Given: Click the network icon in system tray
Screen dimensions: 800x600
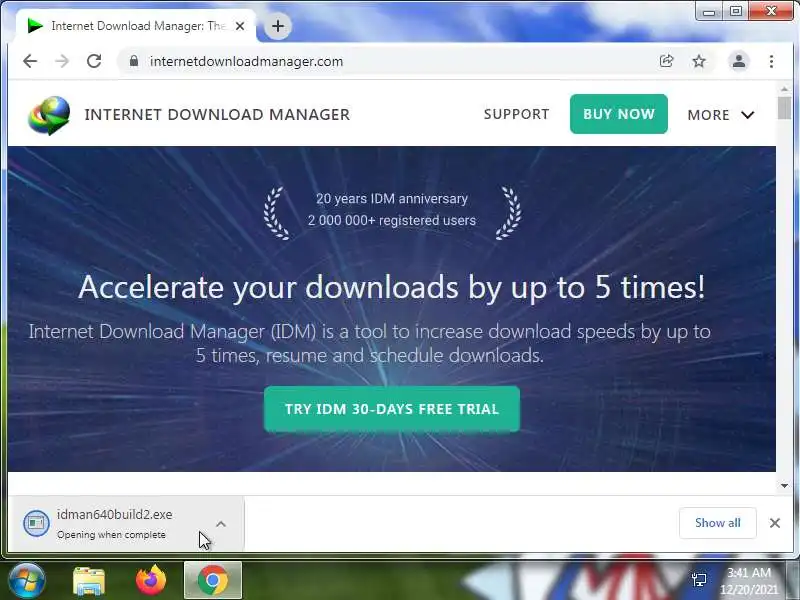Looking at the screenshot, I should (699, 580).
